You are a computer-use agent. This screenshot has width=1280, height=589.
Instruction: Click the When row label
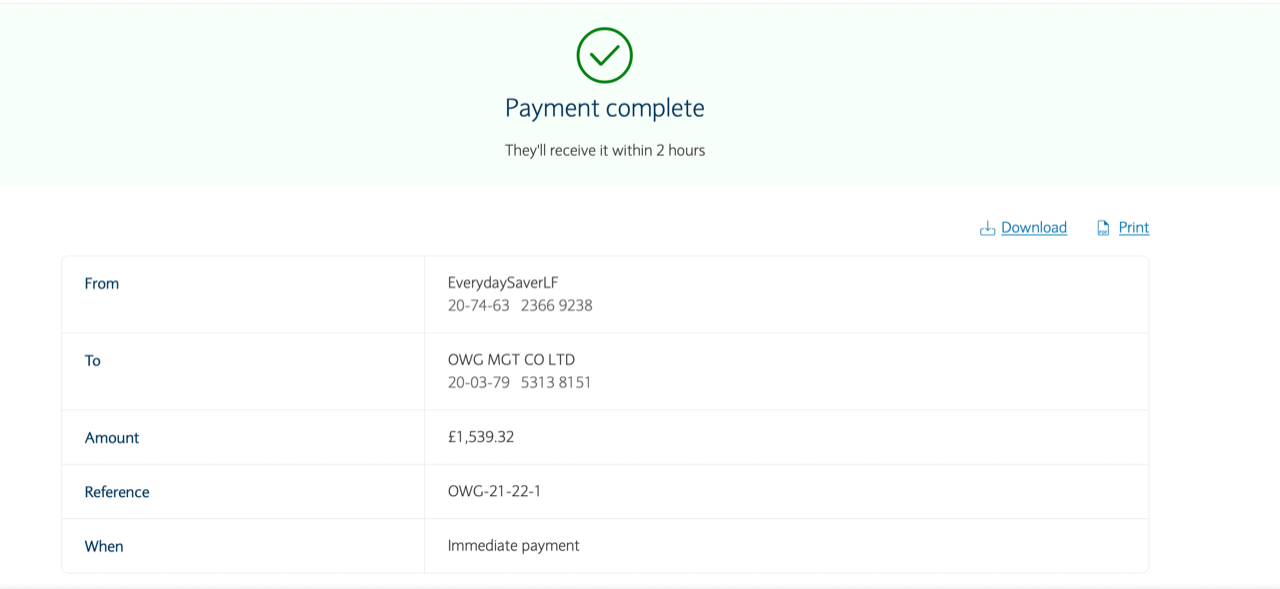coord(104,546)
